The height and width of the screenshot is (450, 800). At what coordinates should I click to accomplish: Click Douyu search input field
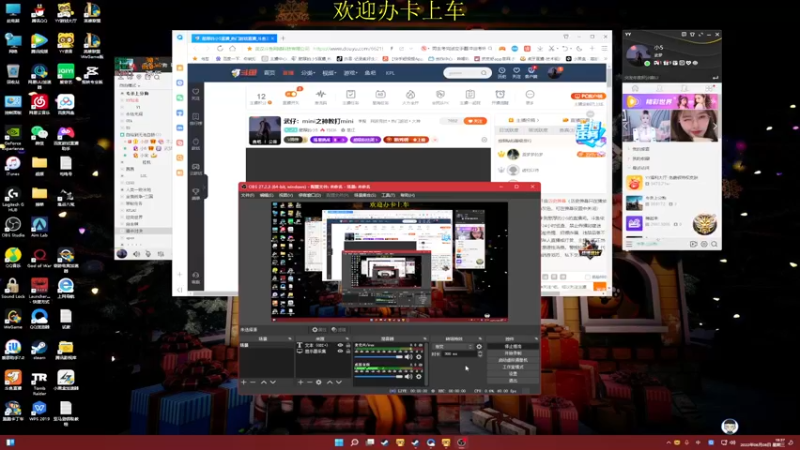pyautogui.click(x=467, y=73)
